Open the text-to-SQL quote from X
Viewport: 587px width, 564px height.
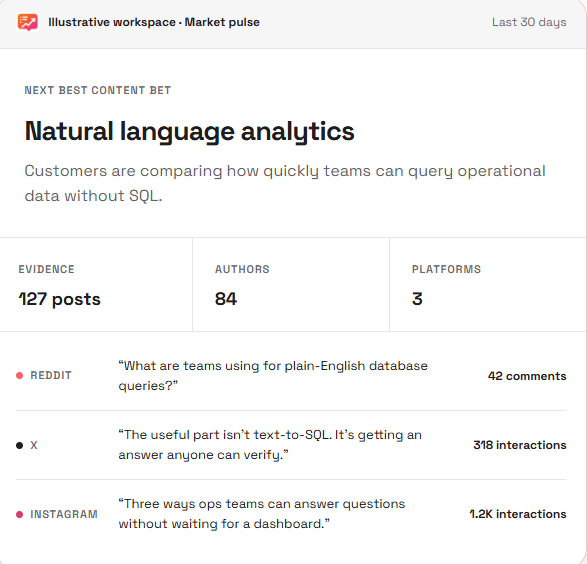(270, 445)
